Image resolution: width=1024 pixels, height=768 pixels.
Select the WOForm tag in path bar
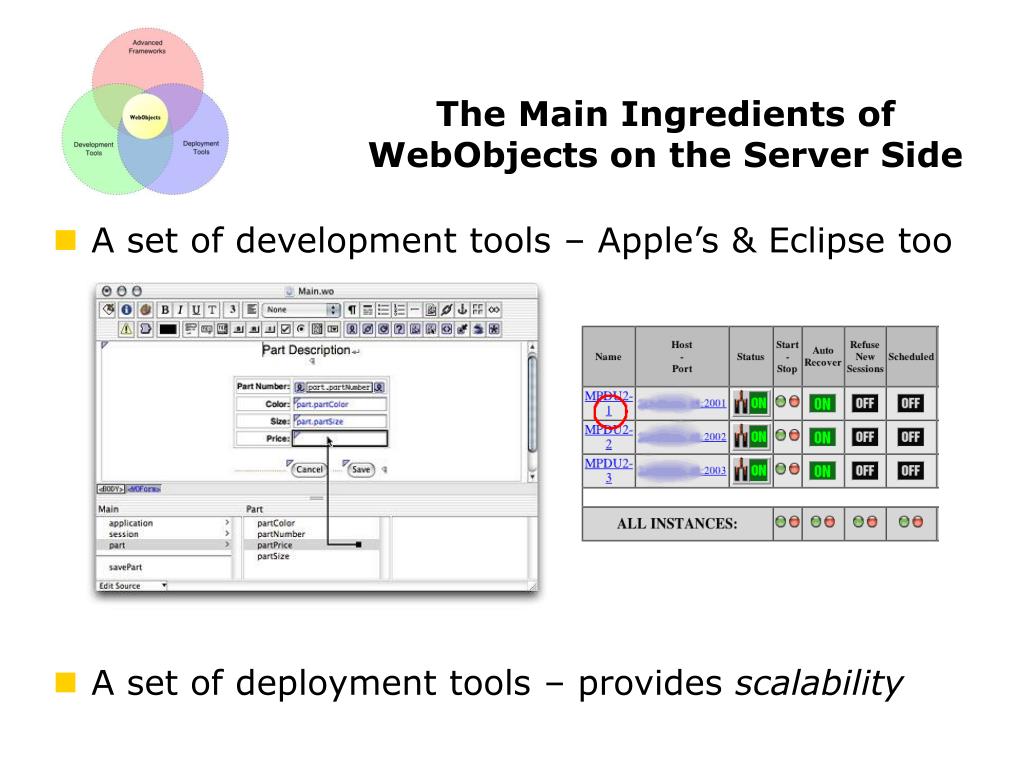tap(144, 488)
